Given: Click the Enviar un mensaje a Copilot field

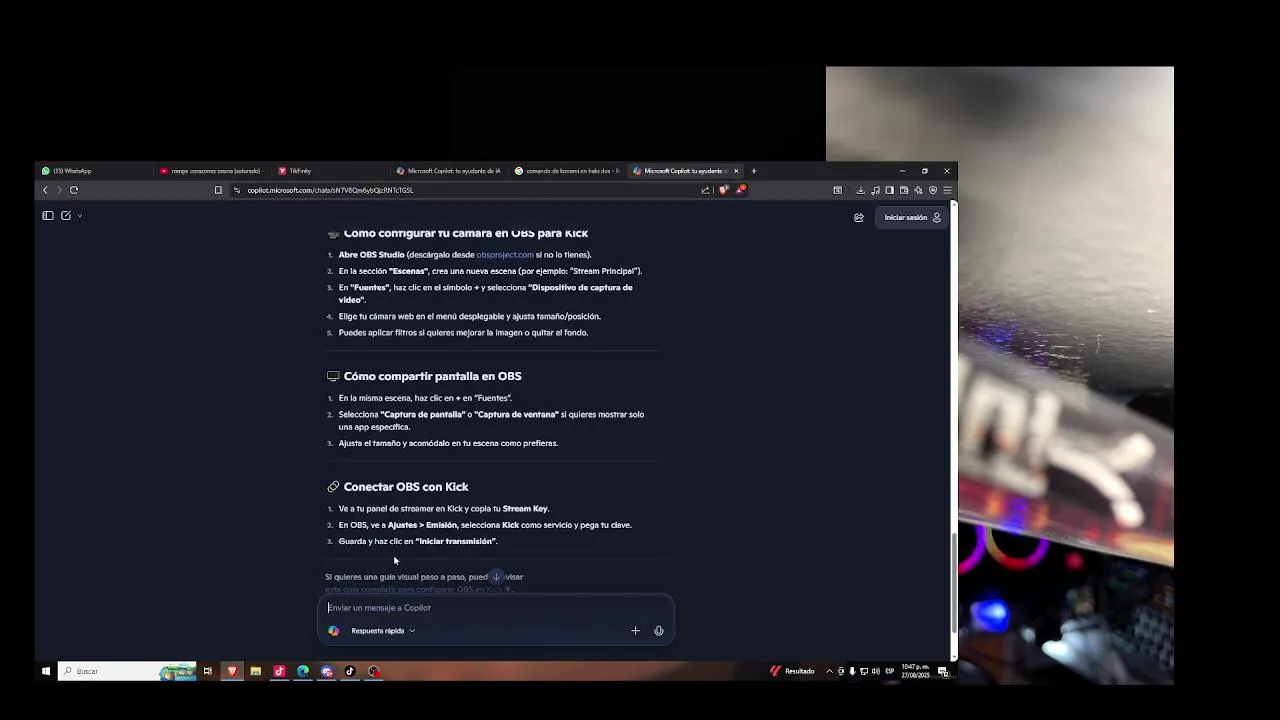Looking at the screenshot, I should pos(495,608).
